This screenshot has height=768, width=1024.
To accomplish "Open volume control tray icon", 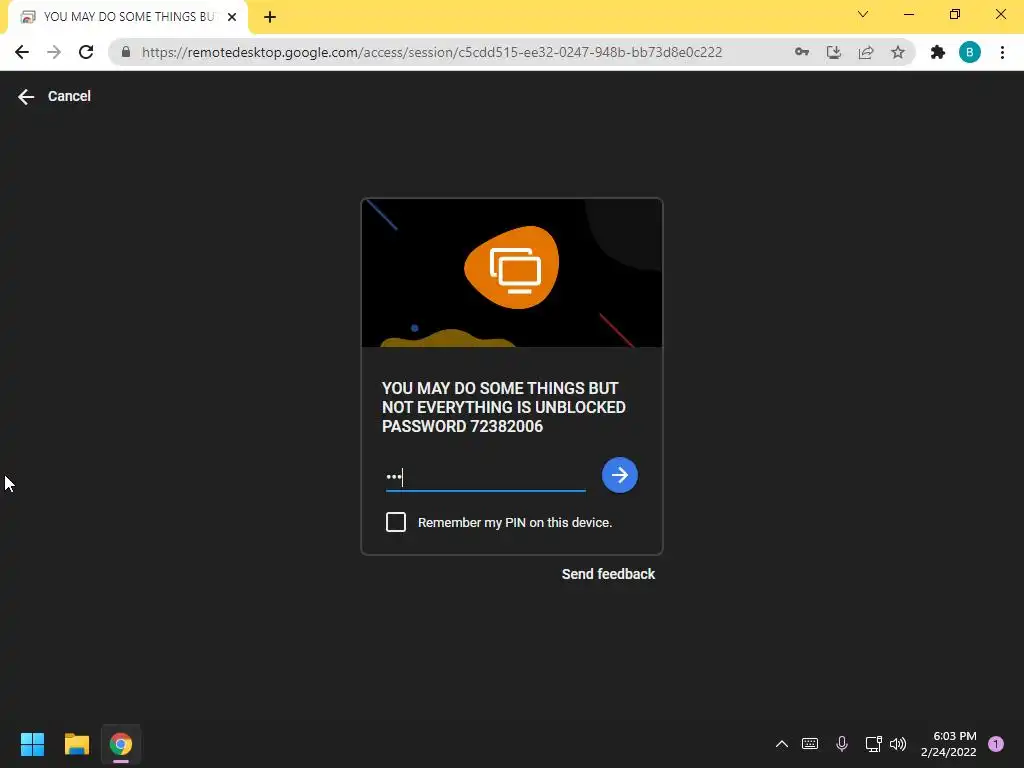I will click(x=899, y=744).
